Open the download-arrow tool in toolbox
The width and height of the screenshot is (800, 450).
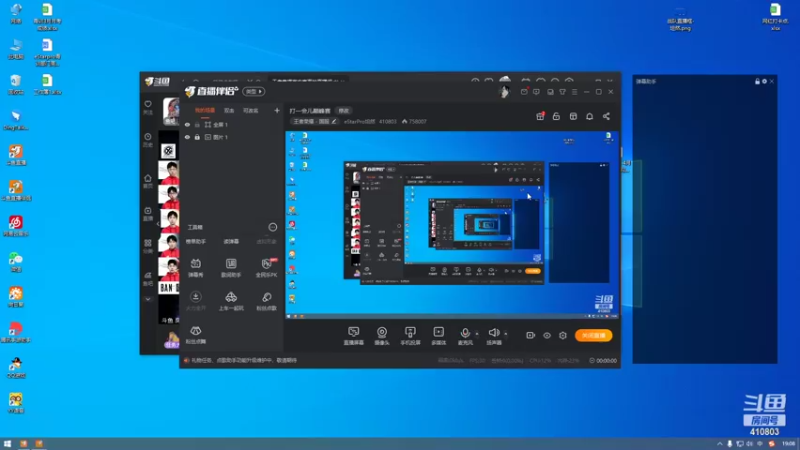[196, 301]
